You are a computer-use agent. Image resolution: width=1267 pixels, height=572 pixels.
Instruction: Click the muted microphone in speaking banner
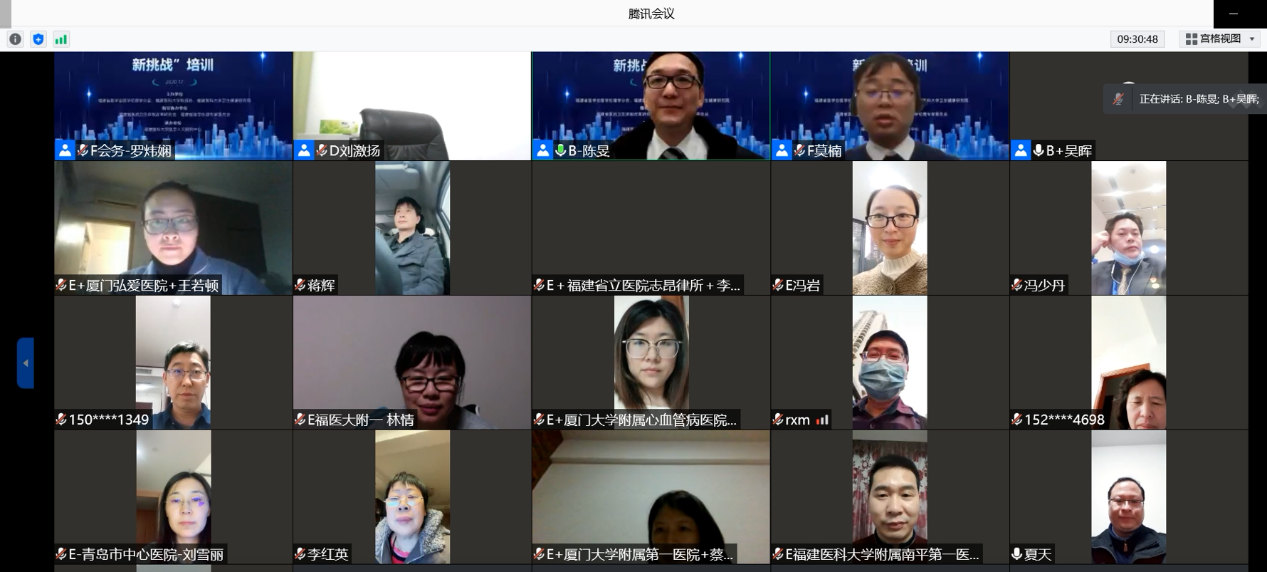point(1121,99)
